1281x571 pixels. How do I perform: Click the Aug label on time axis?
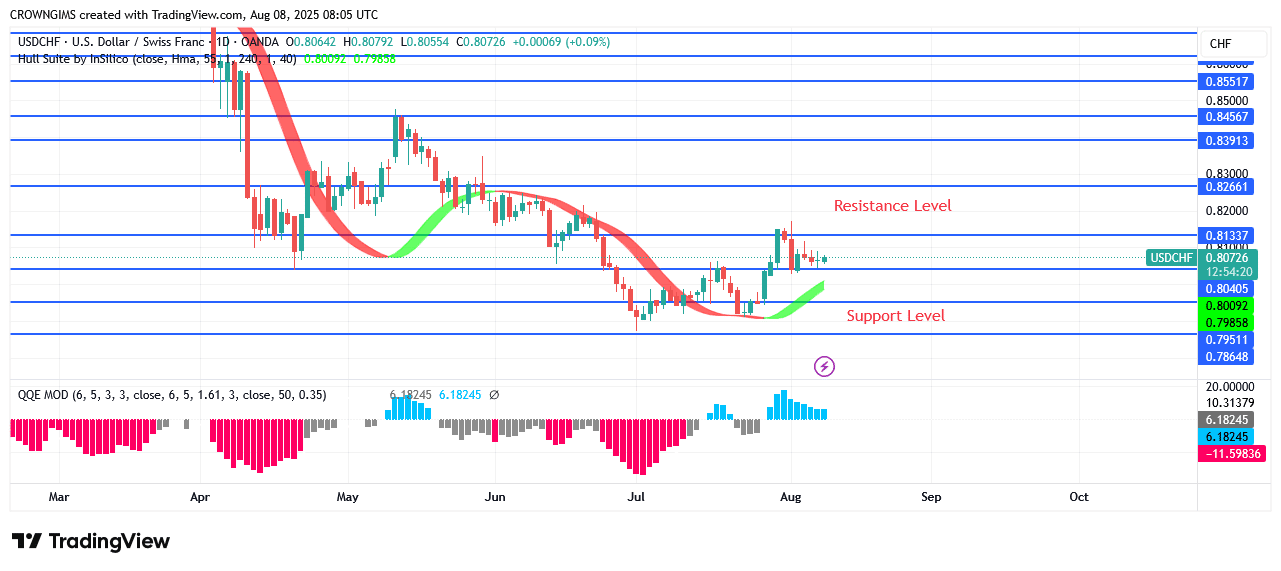pyautogui.click(x=790, y=497)
